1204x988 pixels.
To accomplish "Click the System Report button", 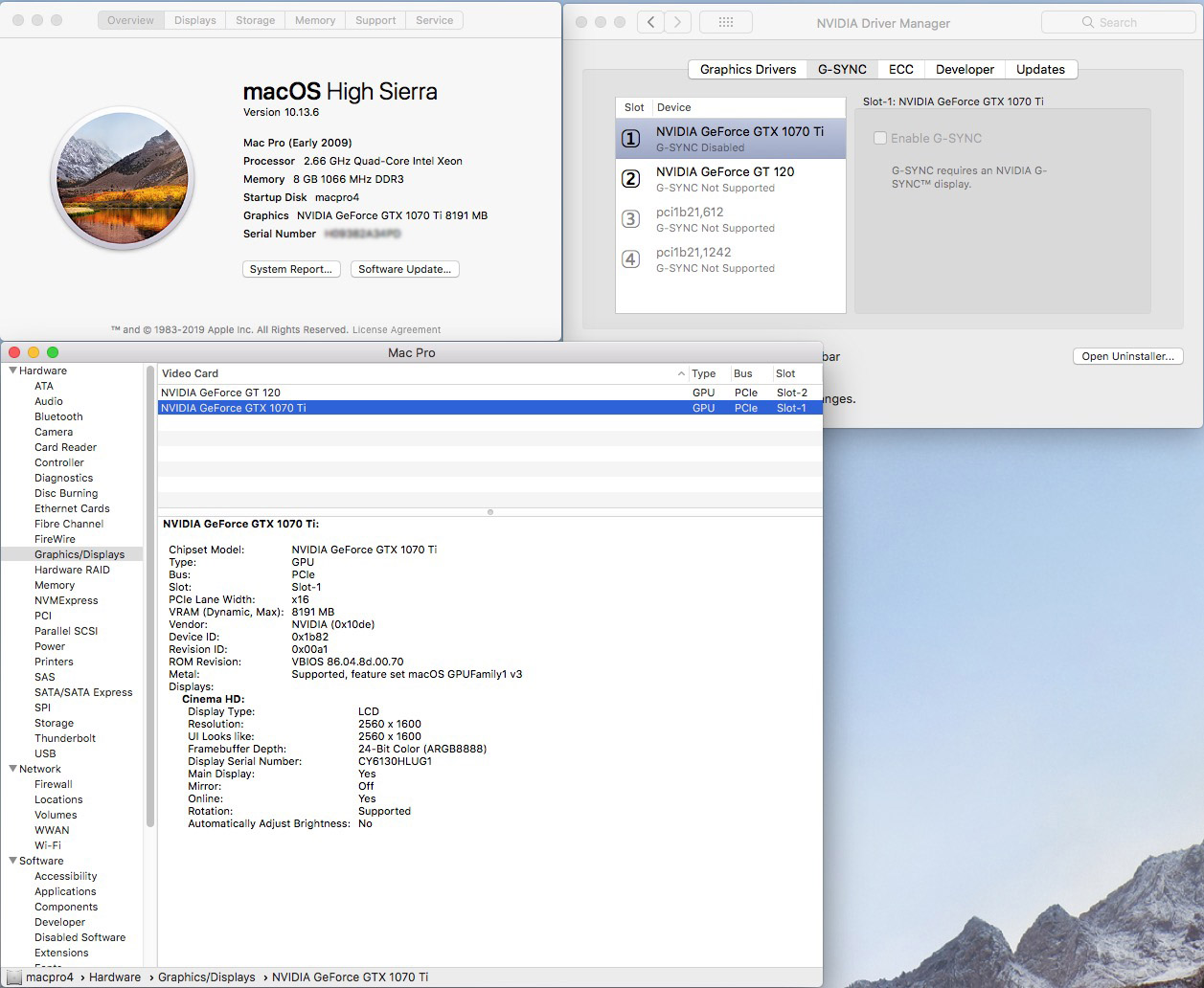I will coord(291,269).
